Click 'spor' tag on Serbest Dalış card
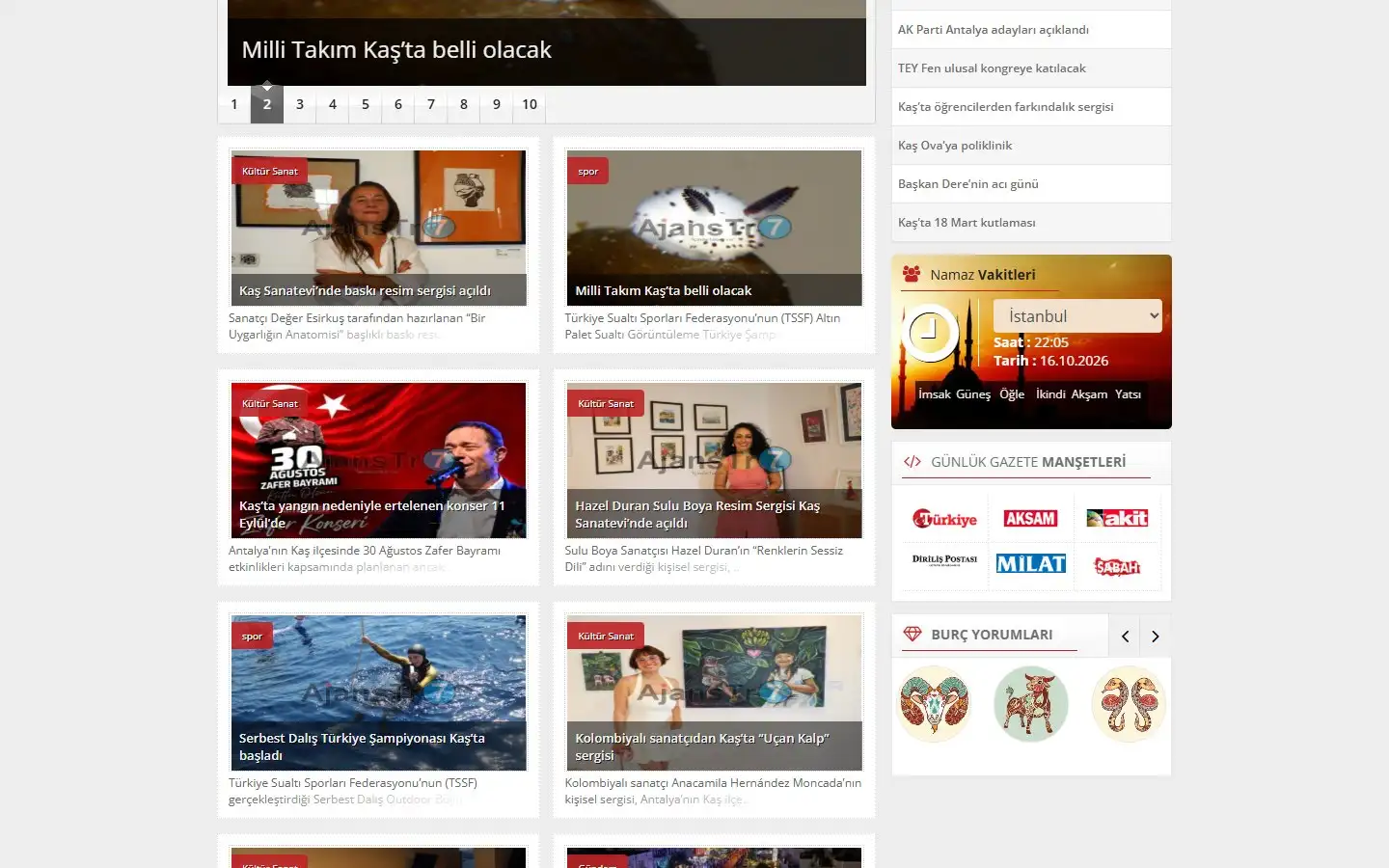This screenshot has height=868, width=1389. tap(252, 637)
